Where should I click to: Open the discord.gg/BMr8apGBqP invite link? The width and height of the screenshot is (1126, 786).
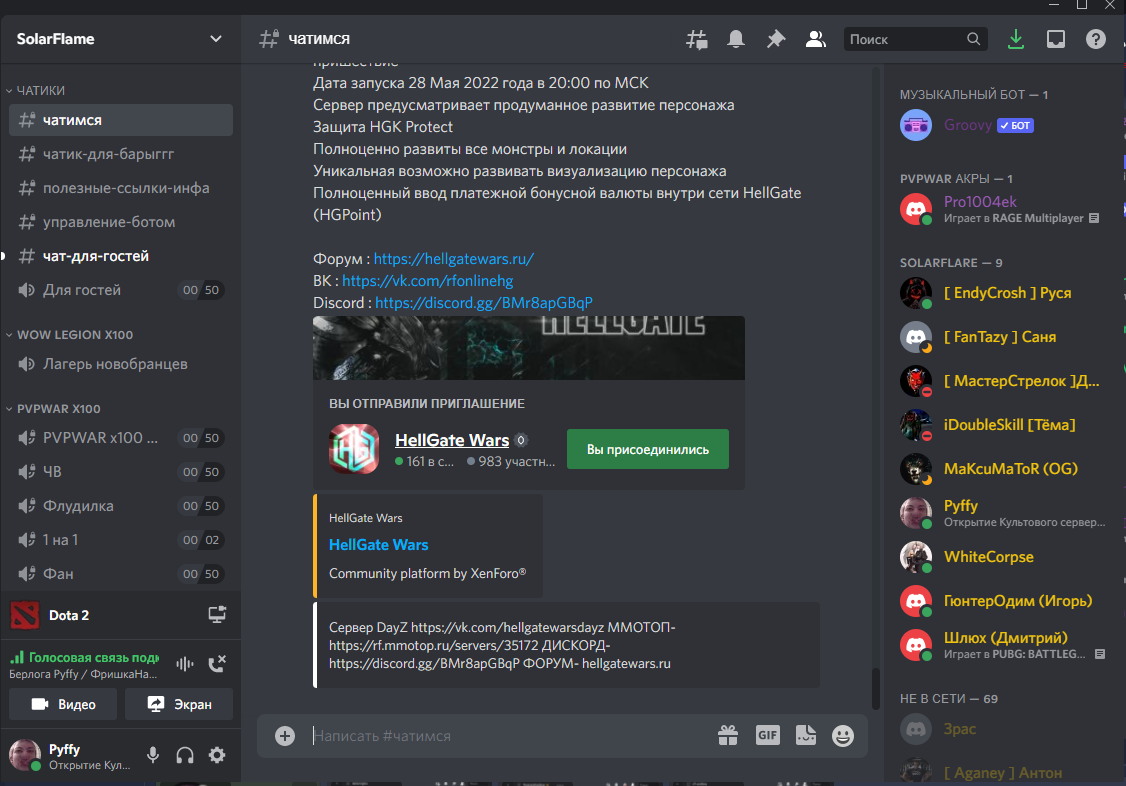(x=483, y=303)
